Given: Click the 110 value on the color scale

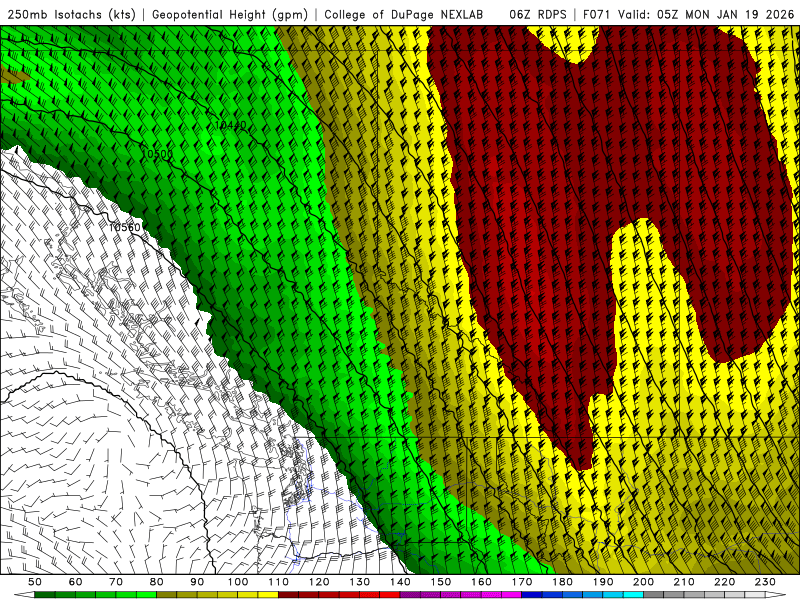Looking at the screenshot, I should pos(279,582).
